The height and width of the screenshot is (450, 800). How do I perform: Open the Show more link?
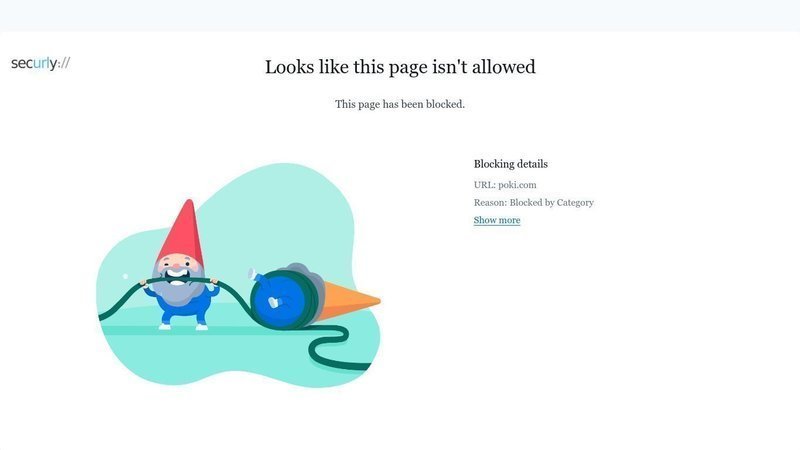pos(497,220)
